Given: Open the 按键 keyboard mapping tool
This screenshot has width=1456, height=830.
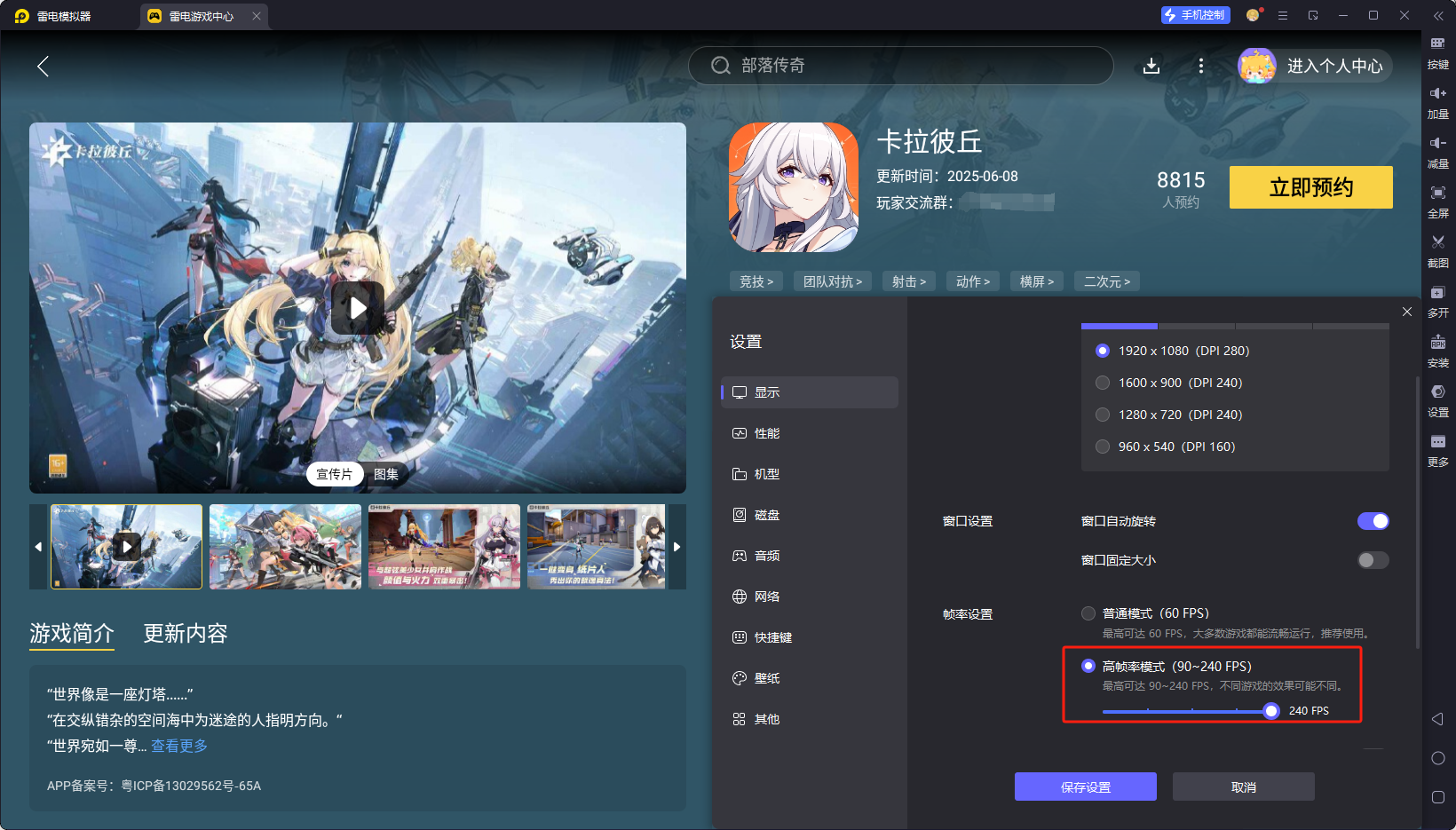Looking at the screenshot, I should pyautogui.click(x=1438, y=52).
